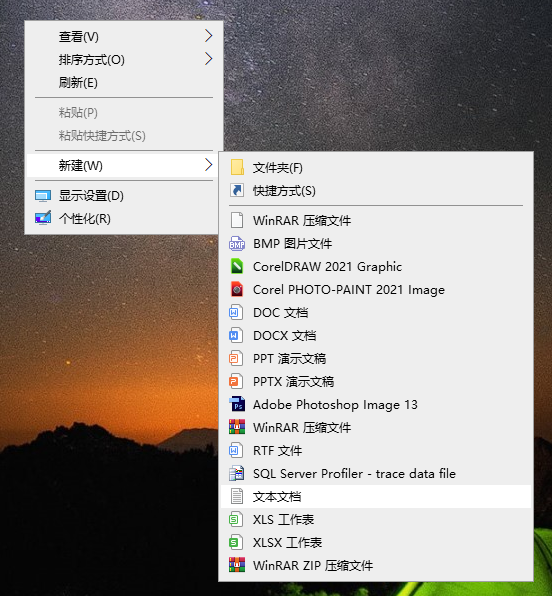This screenshot has width=552, height=596.
Task: Click the Adobe Photoshop Image 13 Ps icon
Action: click(x=237, y=404)
